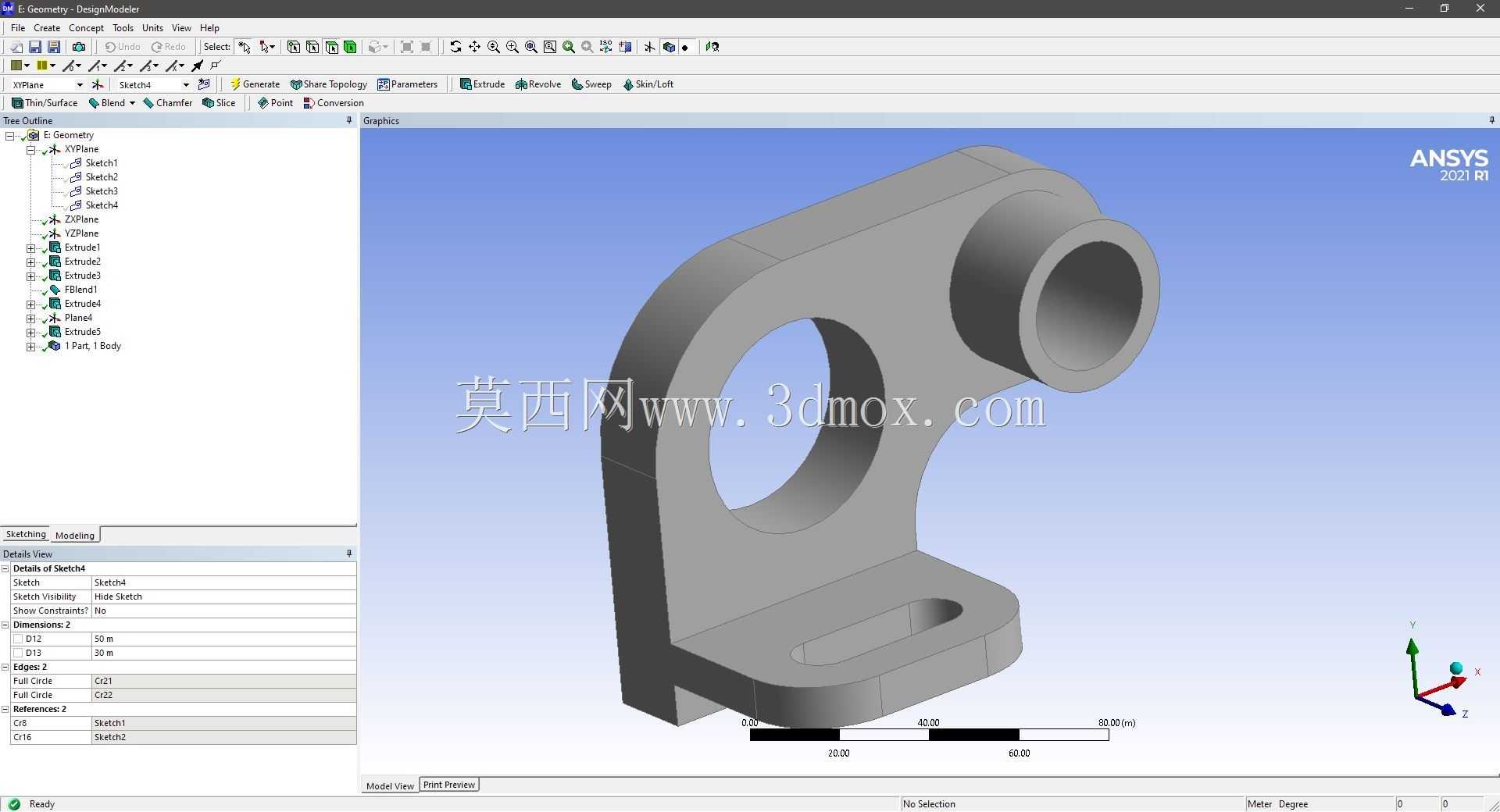The image size is (1500, 812).
Task: Click the Generate button
Action: (x=255, y=84)
